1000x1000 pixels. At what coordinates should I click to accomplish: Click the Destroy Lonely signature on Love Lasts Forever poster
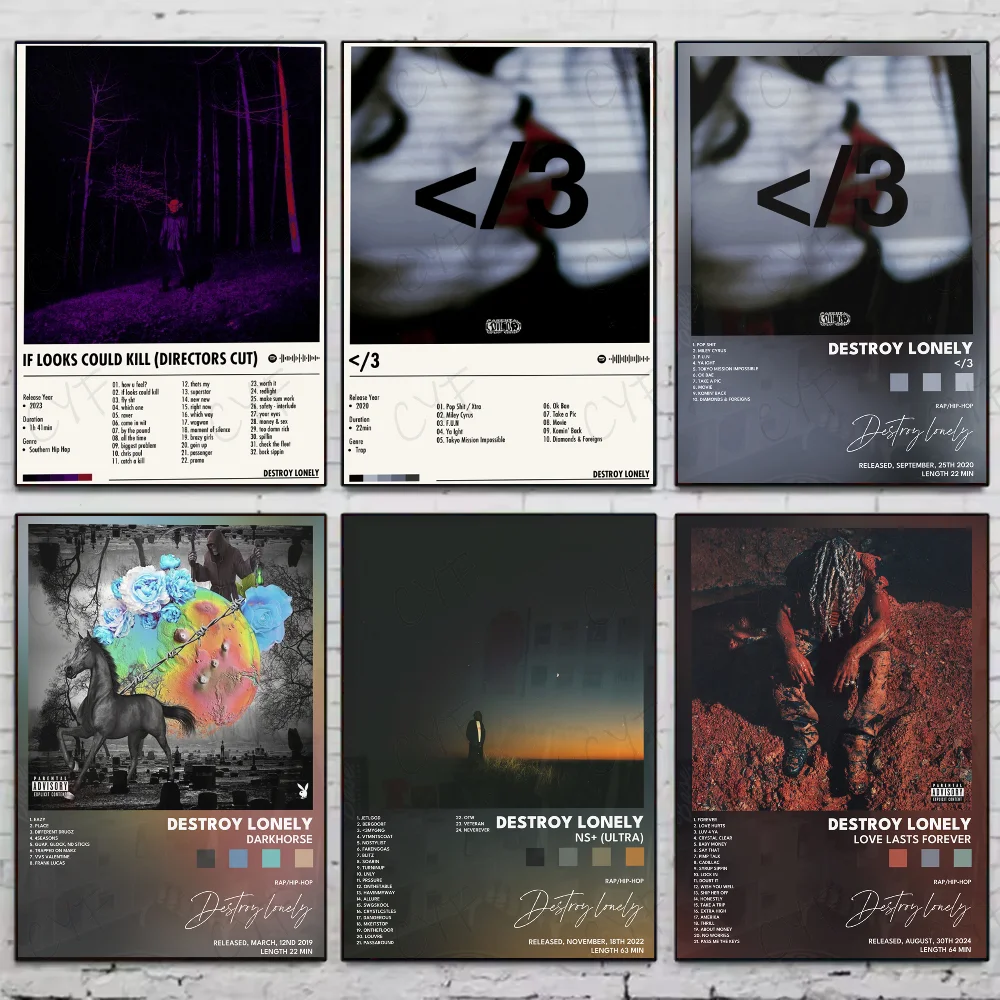908,908
